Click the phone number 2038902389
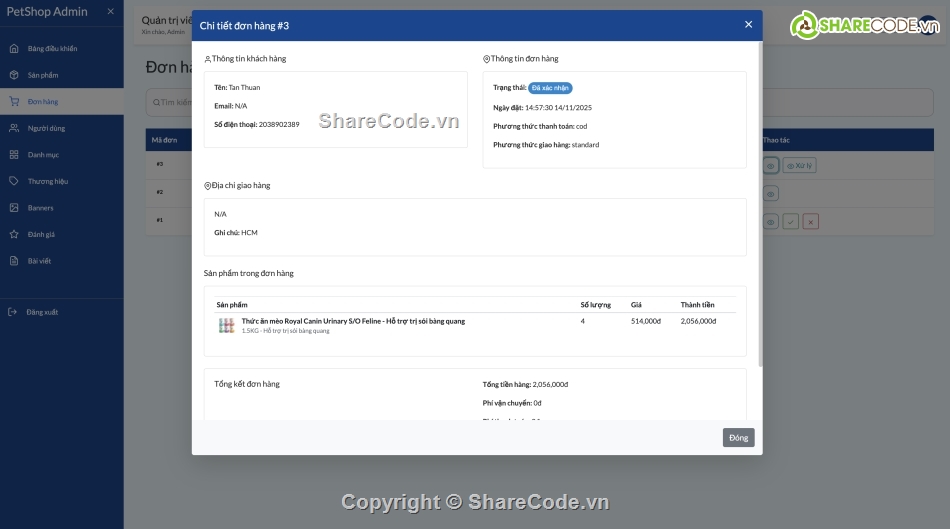950x529 pixels. pyautogui.click(x=279, y=124)
